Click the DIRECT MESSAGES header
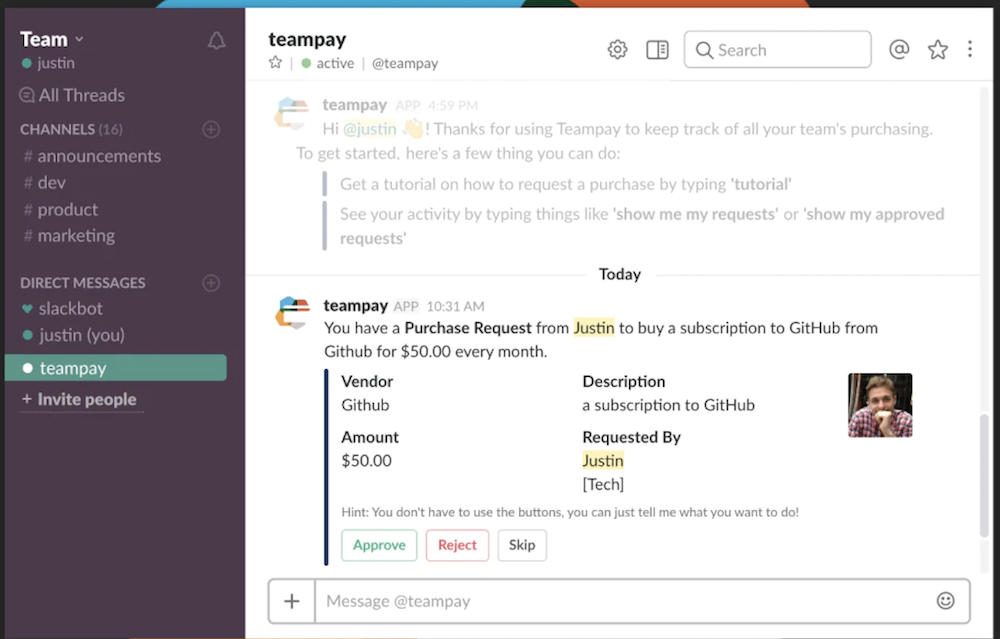1000x639 pixels. pos(83,283)
